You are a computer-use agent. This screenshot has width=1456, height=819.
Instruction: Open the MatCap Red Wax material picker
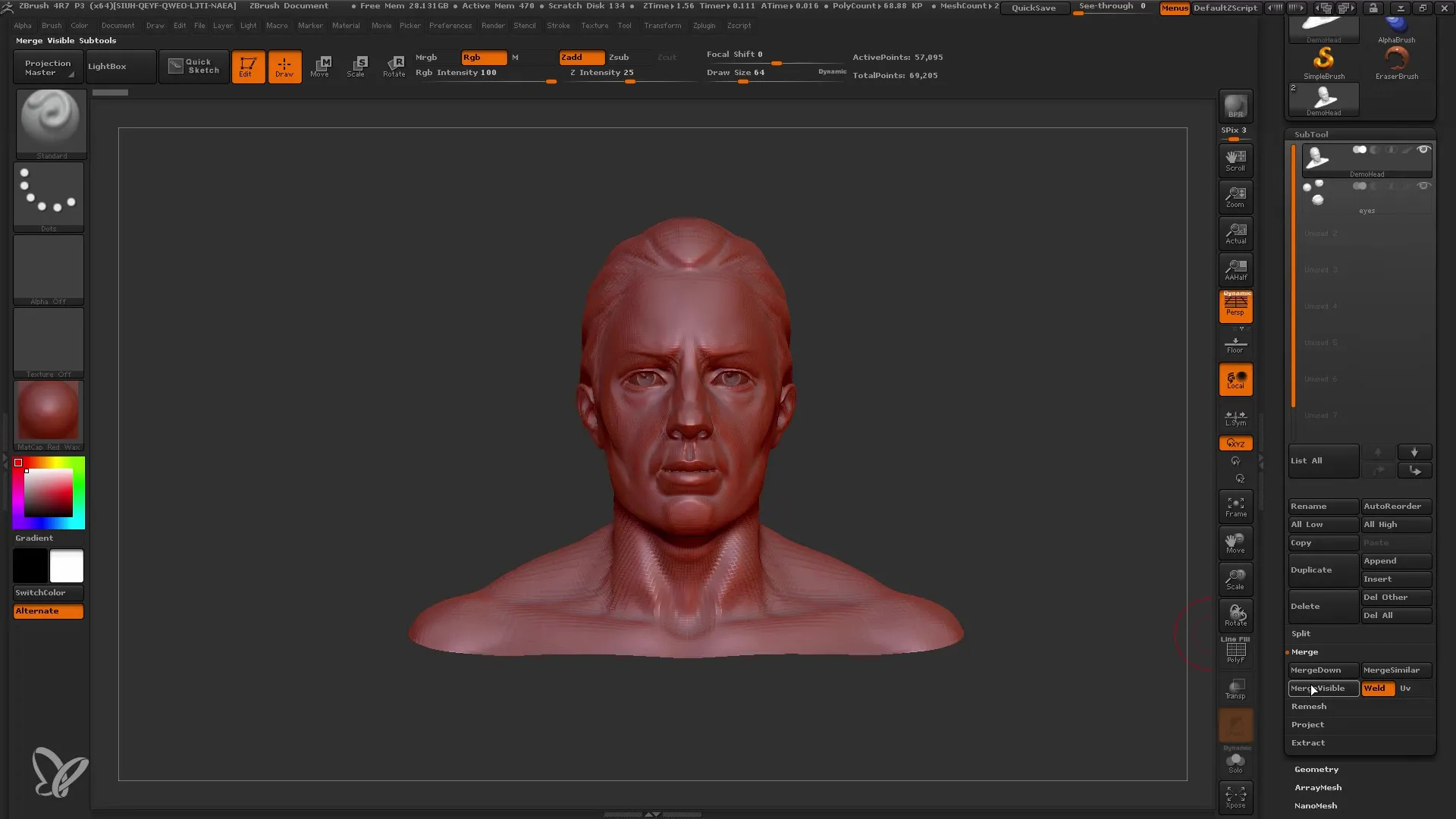(x=49, y=416)
